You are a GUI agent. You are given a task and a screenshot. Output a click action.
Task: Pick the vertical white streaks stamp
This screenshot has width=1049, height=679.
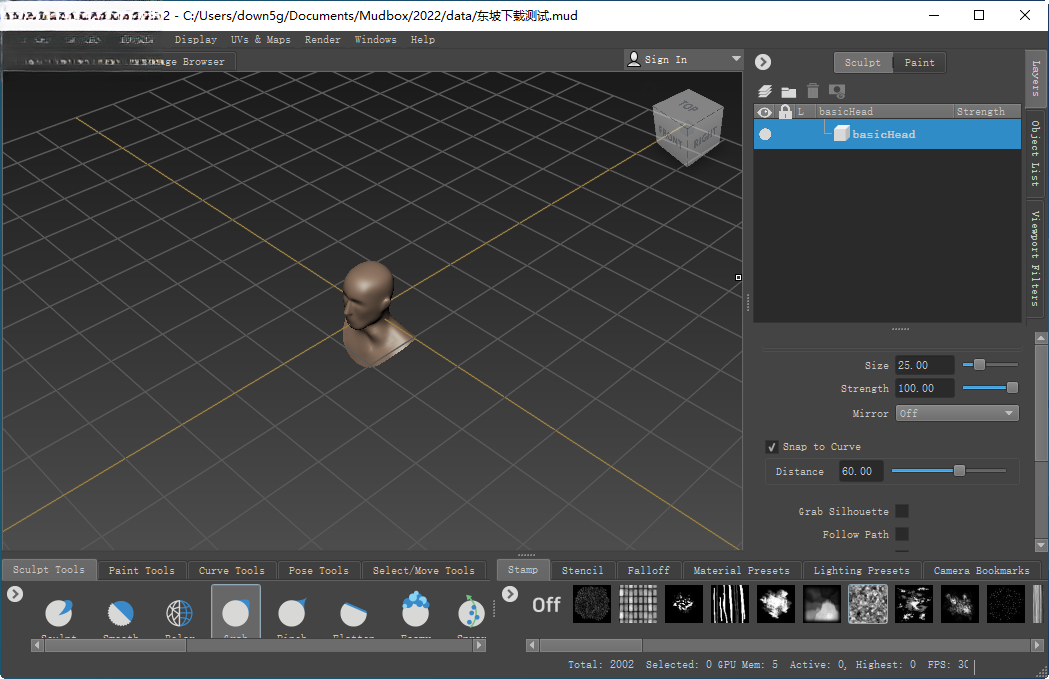click(730, 604)
